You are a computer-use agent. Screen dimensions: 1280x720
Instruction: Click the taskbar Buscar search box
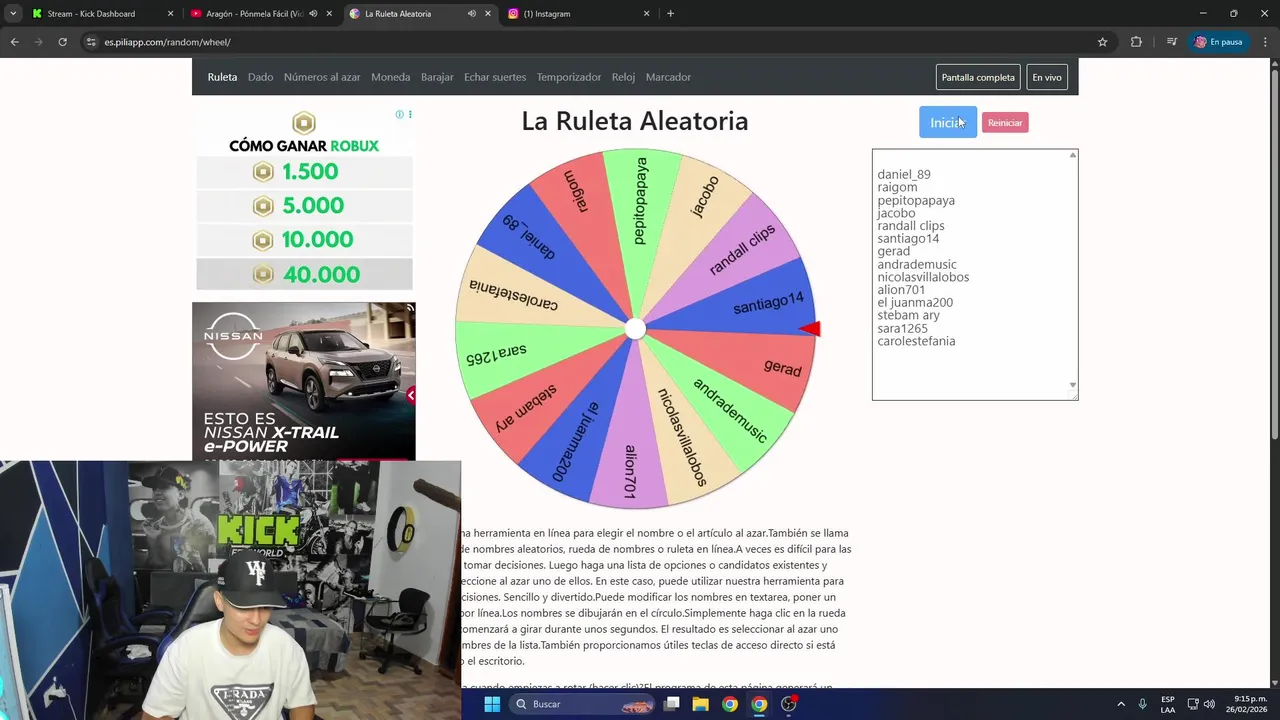(x=584, y=704)
